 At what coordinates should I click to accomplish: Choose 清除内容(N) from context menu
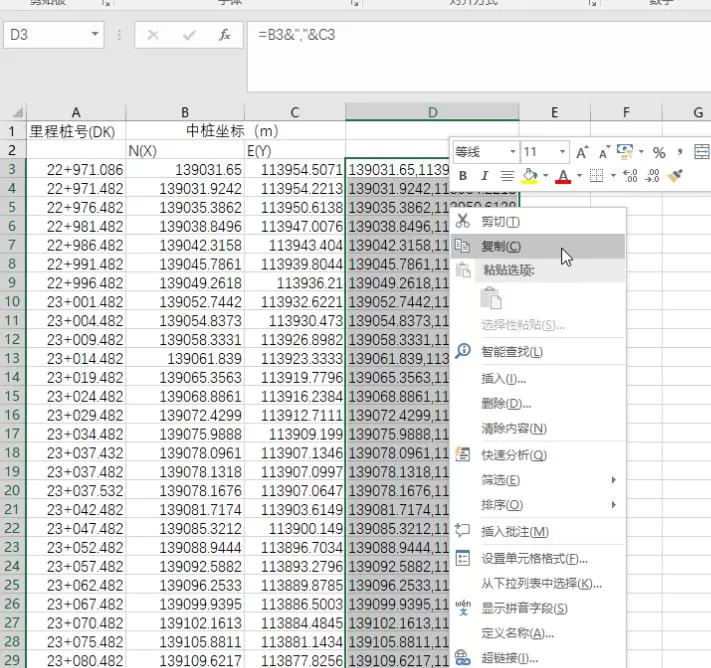click(538, 428)
